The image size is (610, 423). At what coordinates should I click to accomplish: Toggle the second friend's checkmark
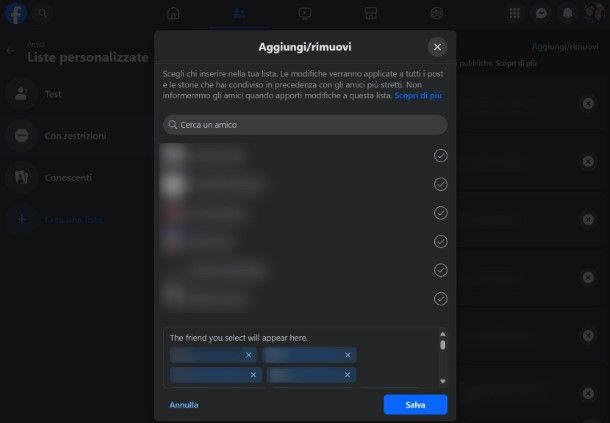(440, 184)
